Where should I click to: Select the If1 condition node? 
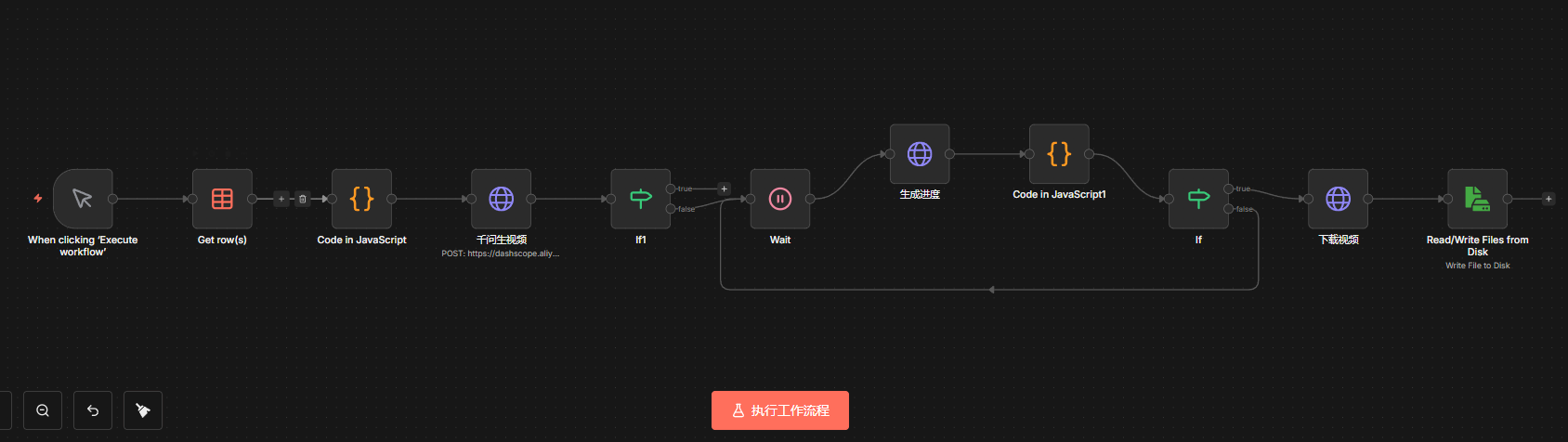point(640,199)
